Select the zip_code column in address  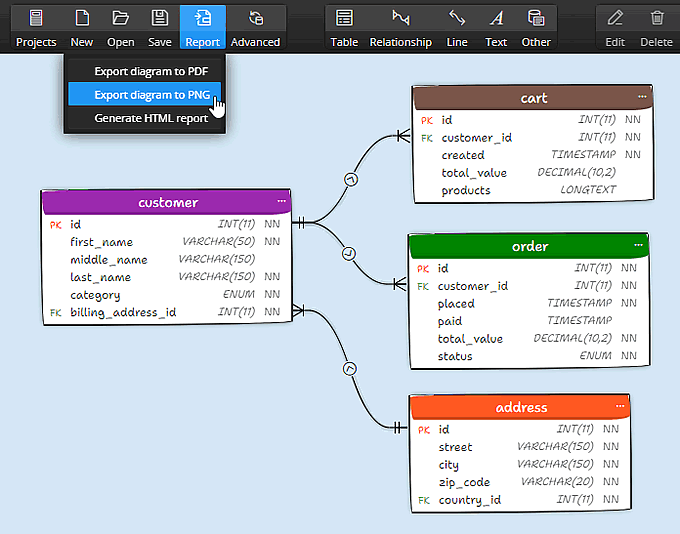click(520, 482)
